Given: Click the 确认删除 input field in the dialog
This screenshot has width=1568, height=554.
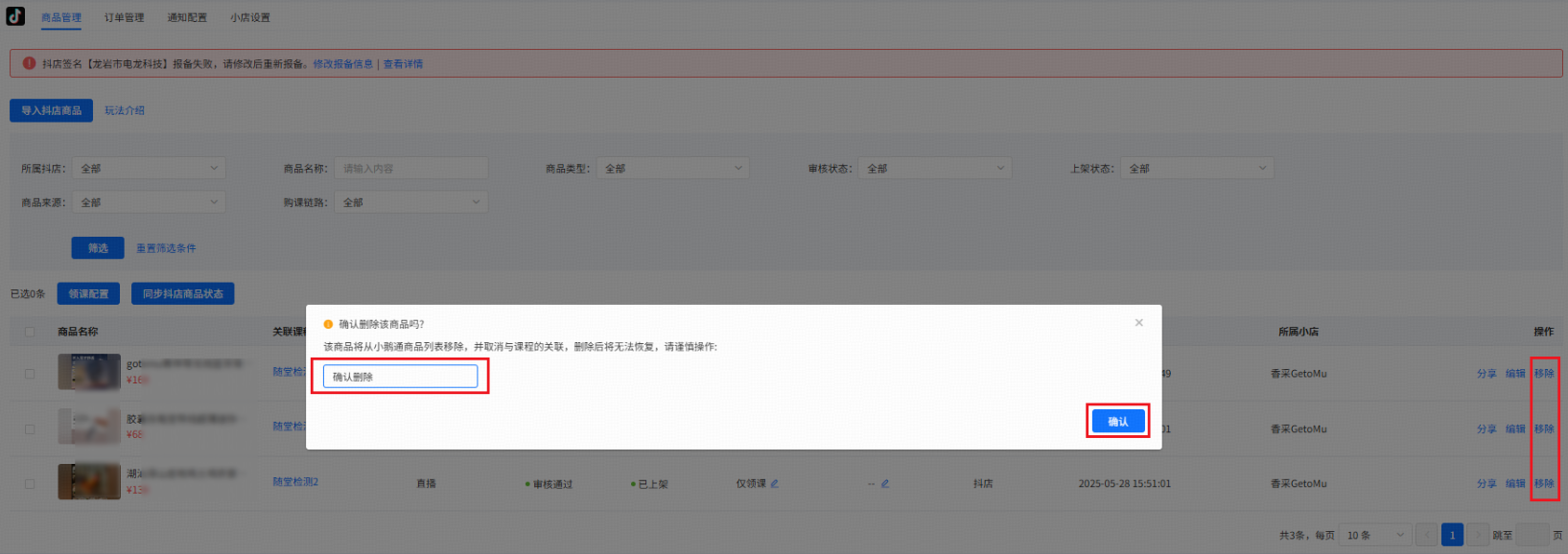Looking at the screenshot, I should [x=400, y=377].
